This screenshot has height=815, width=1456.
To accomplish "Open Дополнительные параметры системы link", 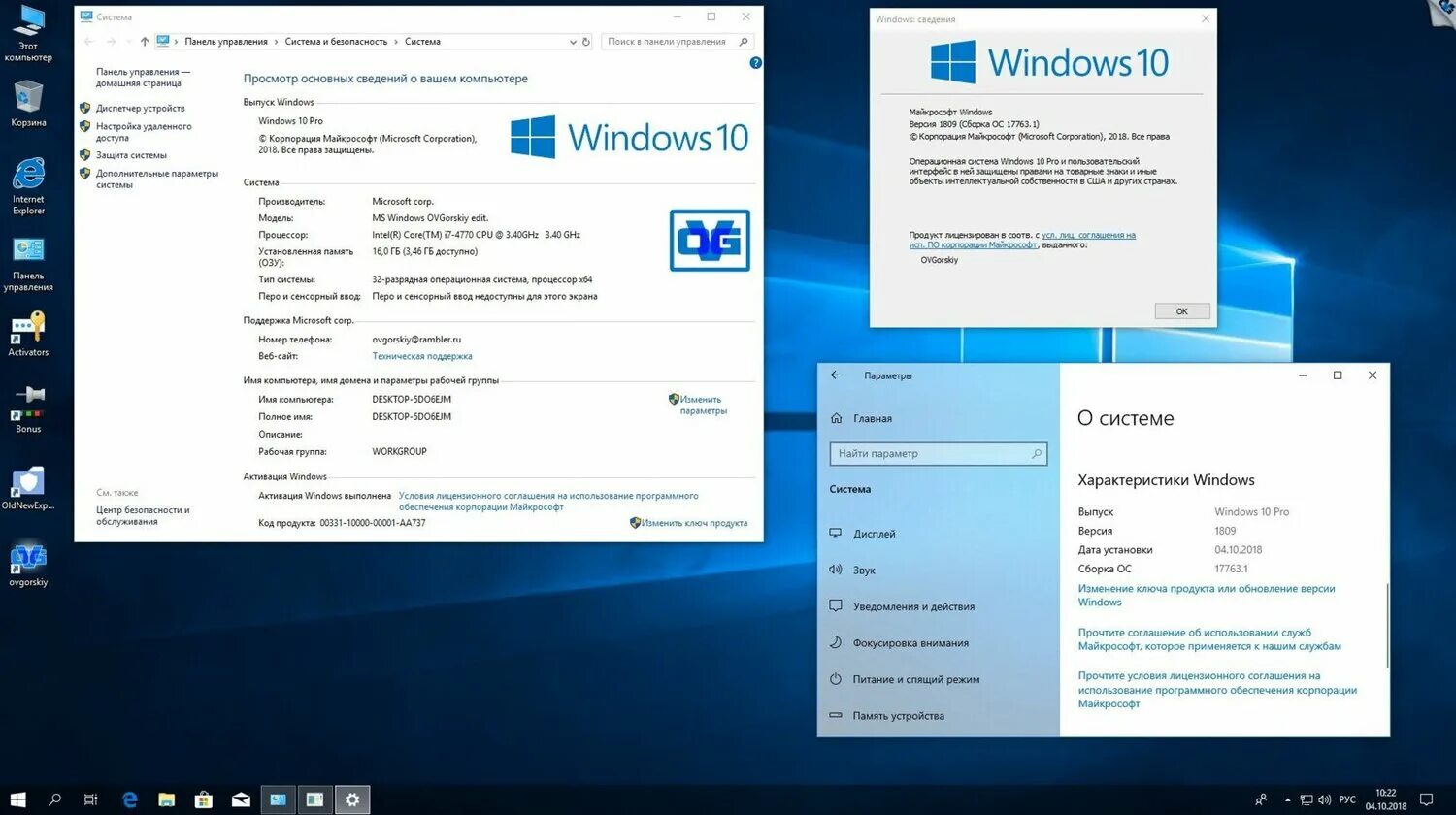I will 157,179.
